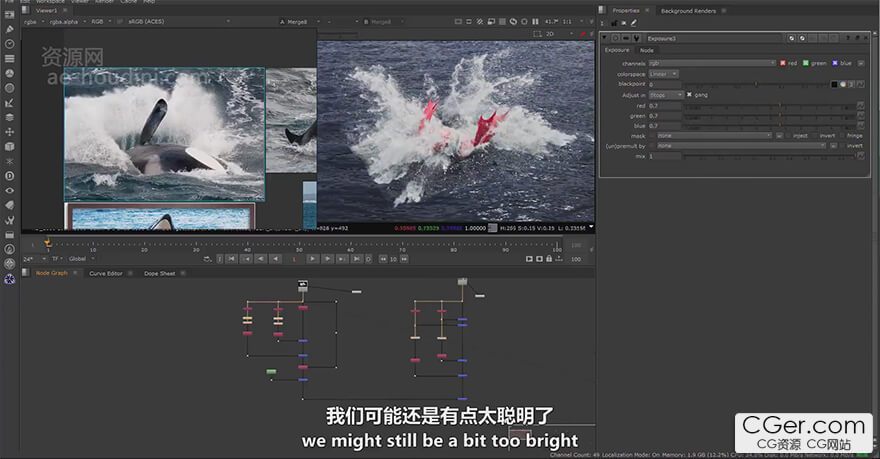
Task: Click the jump to first frame button
Action: pyautogui.click(x=231, y=258)
